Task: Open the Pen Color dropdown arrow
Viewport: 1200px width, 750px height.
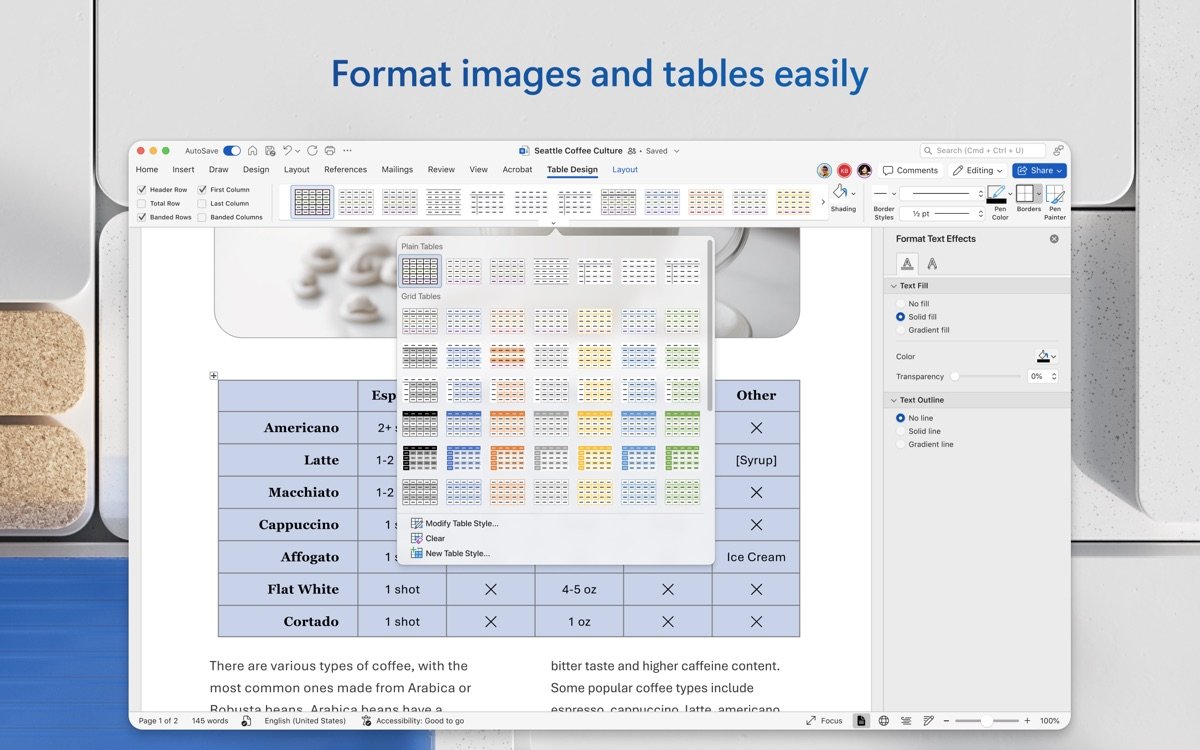Action: [x=1011, y=193]
